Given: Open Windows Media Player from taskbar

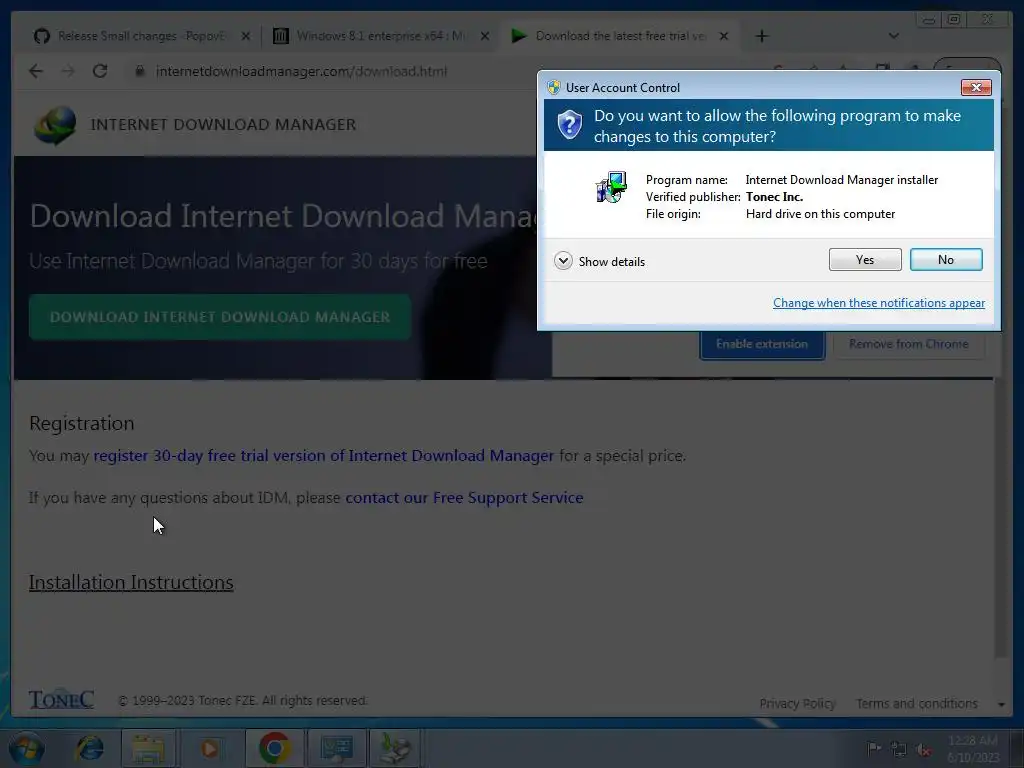Looking at the screenshot, I should (209, 748).
